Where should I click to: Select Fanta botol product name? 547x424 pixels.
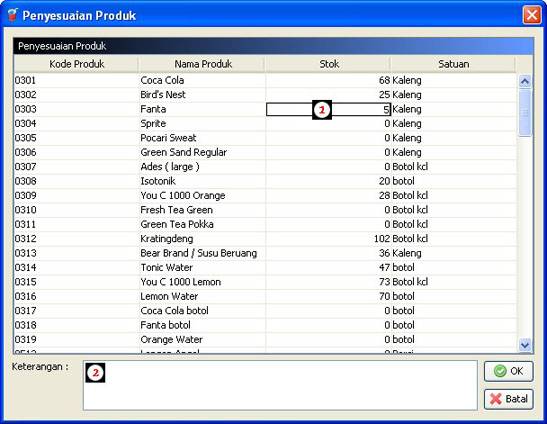(165, 325)
